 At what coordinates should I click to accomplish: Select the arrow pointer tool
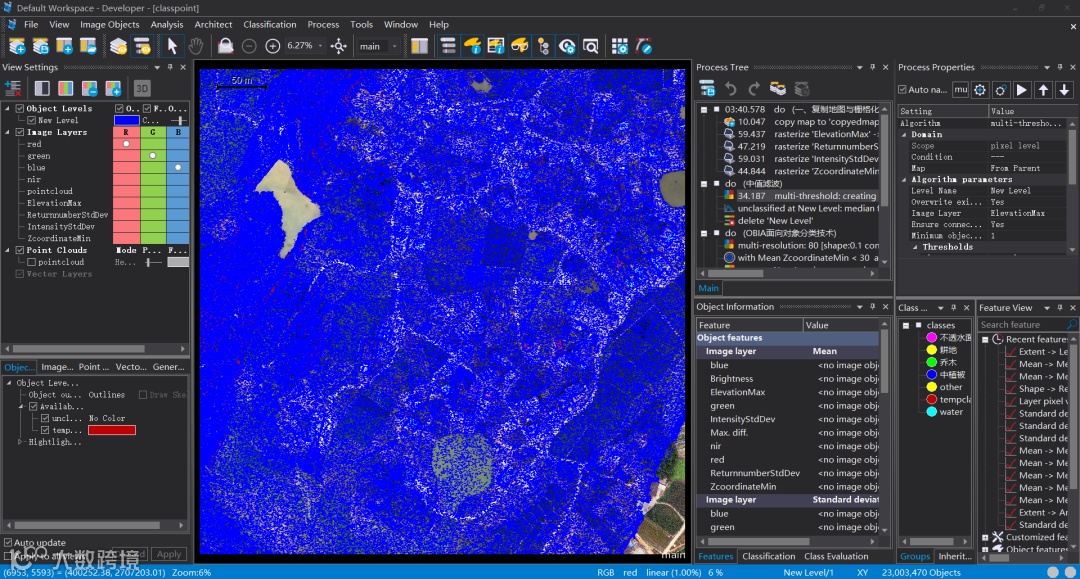172,46
